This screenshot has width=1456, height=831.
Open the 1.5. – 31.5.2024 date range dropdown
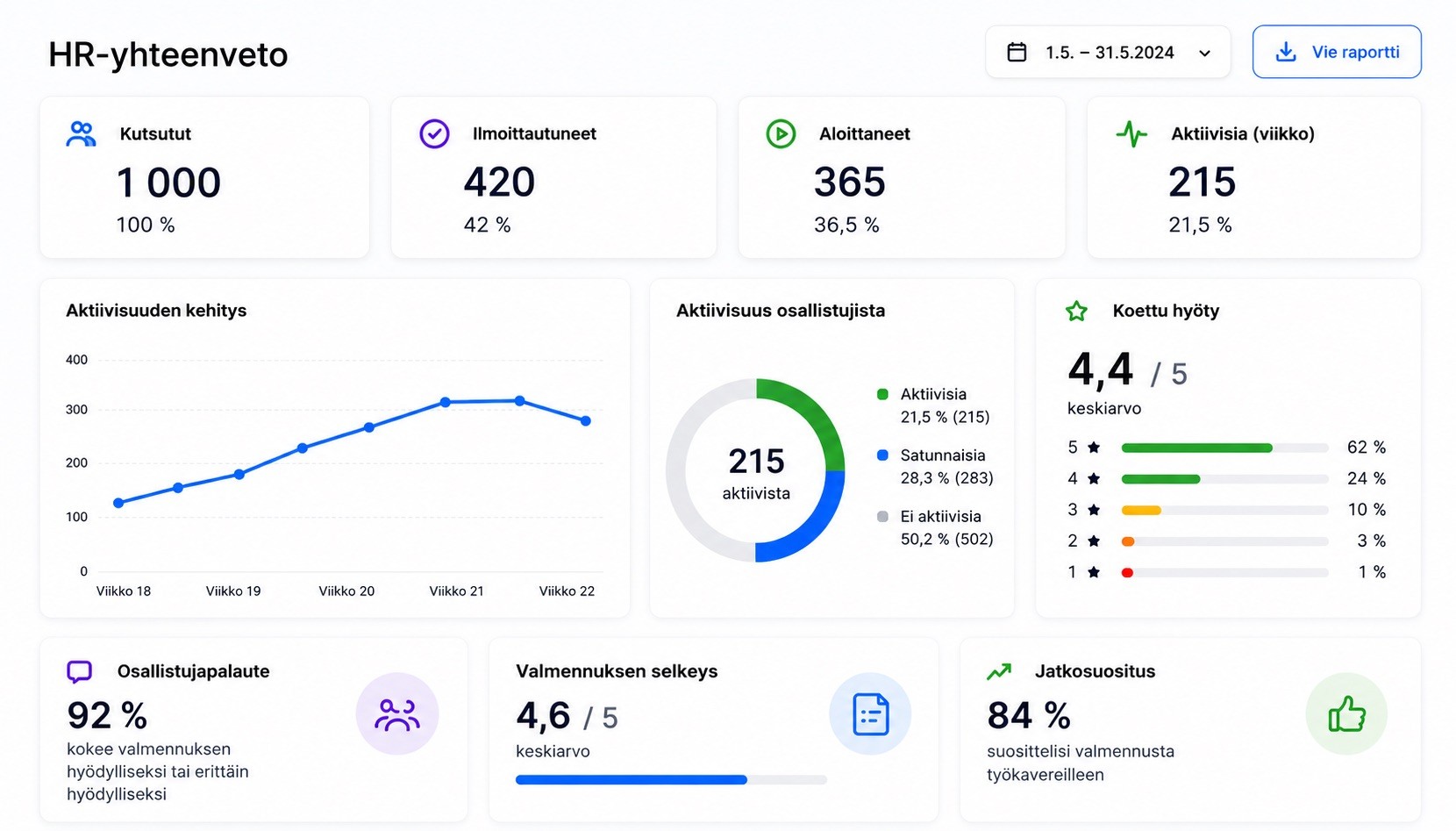pos(1108,52)
